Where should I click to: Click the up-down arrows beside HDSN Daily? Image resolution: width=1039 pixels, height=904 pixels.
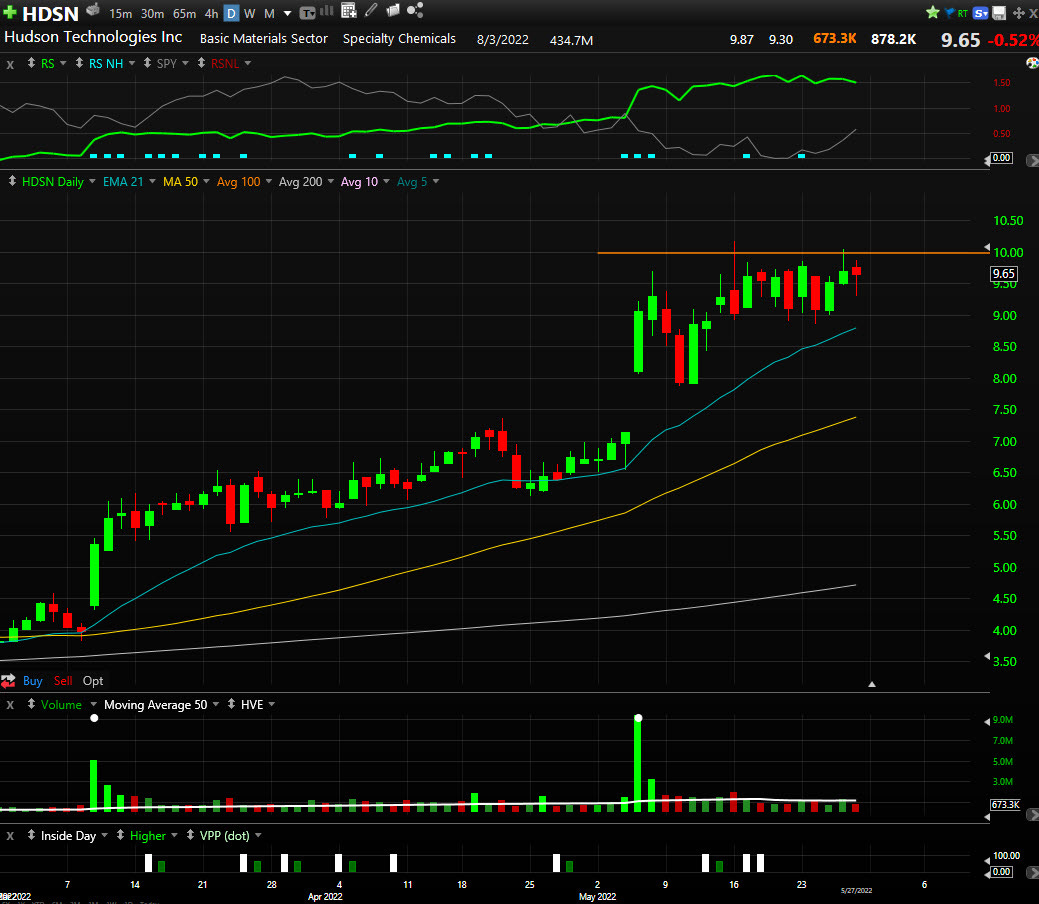12,181
